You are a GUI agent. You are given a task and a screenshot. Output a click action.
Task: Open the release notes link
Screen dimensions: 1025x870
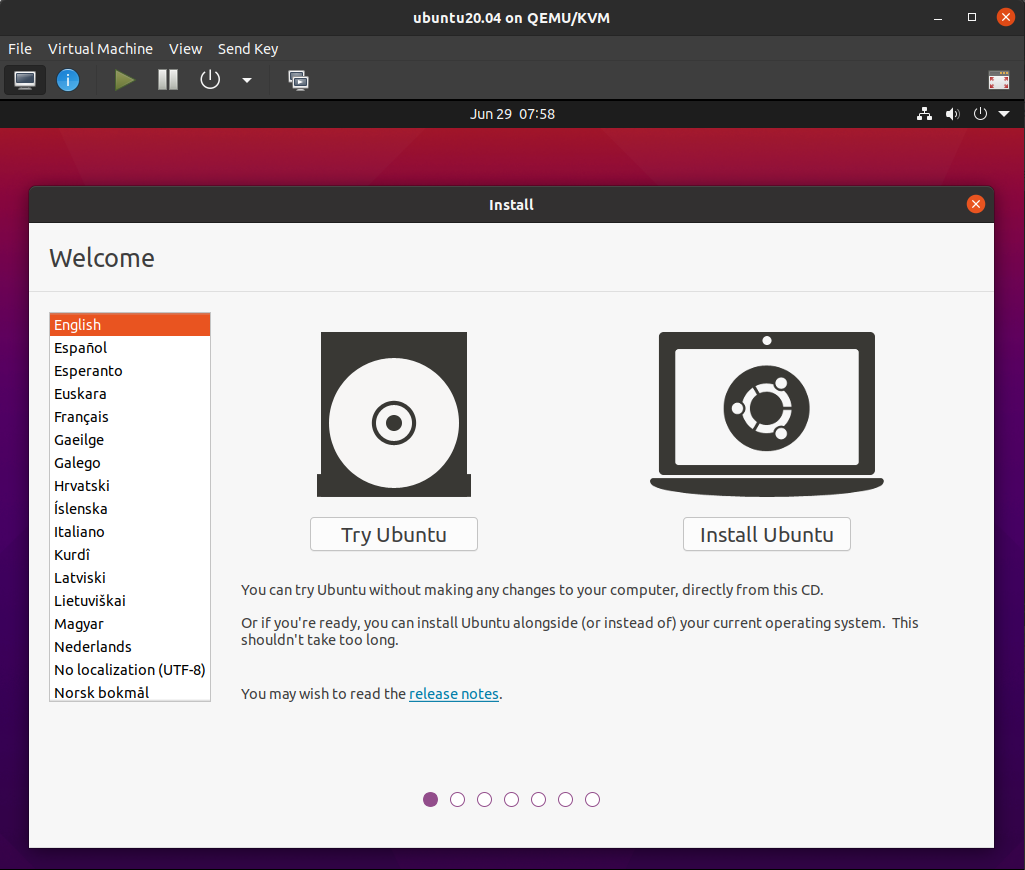454,694
